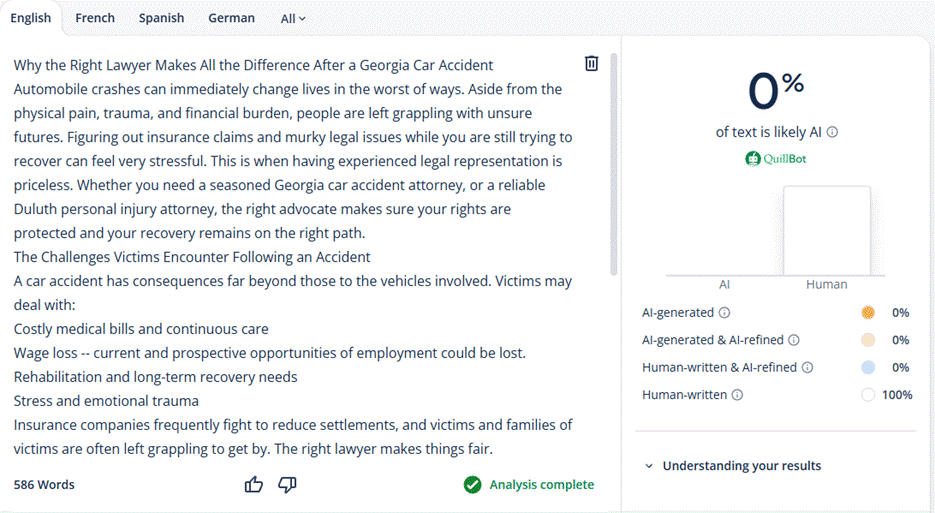
Task: Expand Understanding your results section
Action: (733, 466)
